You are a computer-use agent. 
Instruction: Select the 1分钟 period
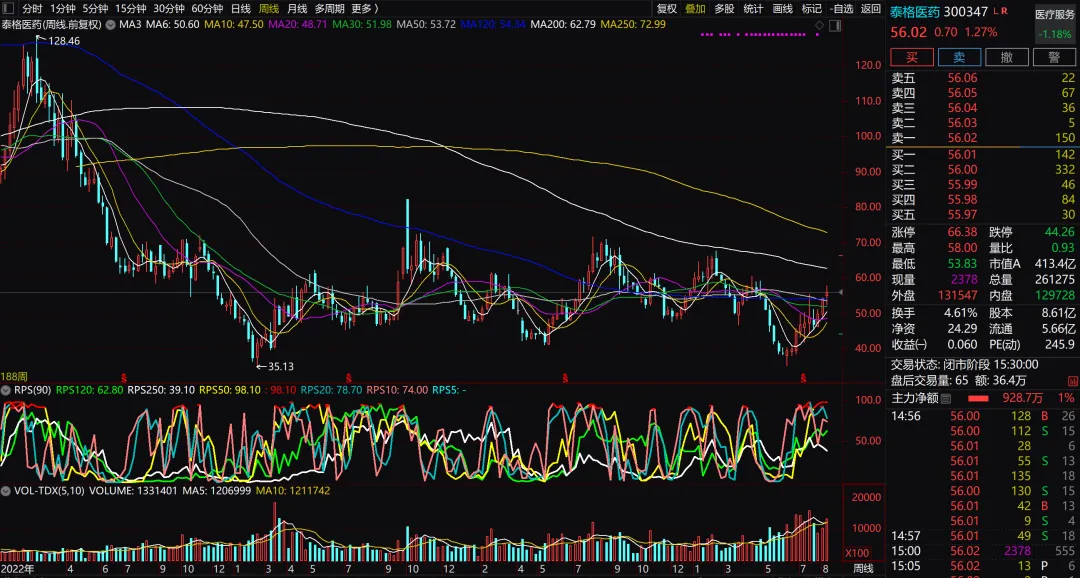pyautogui.click(x=63, y=9)
